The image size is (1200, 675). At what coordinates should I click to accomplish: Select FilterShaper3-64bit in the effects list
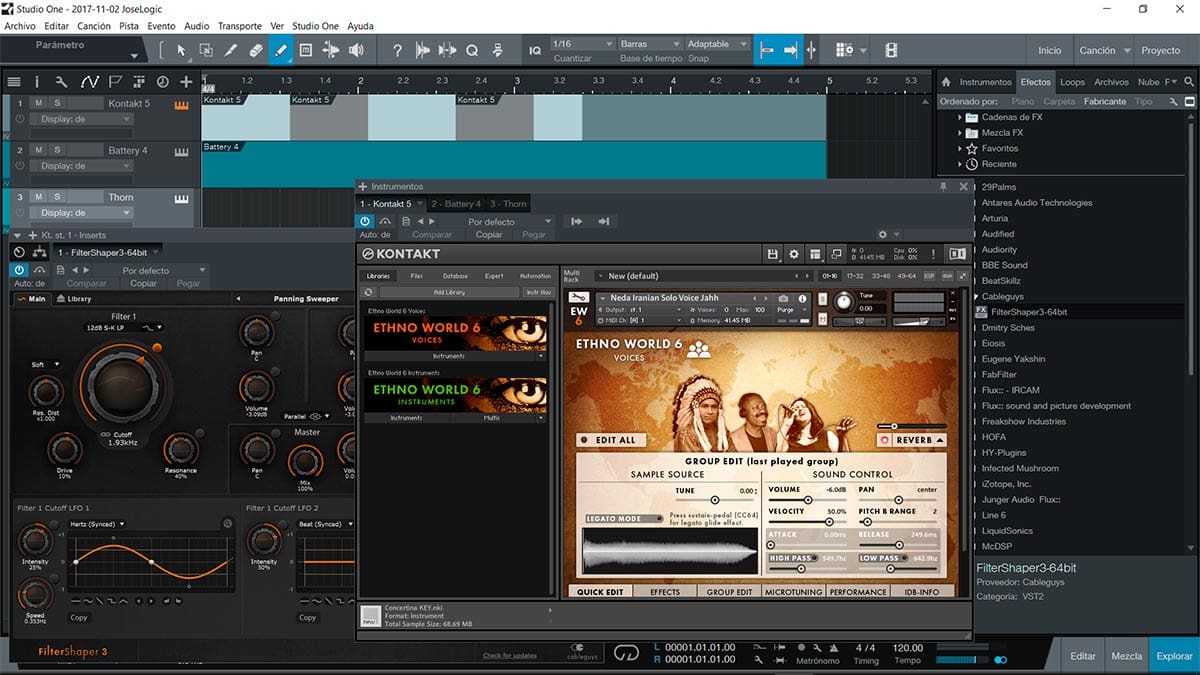[1029, 312]
